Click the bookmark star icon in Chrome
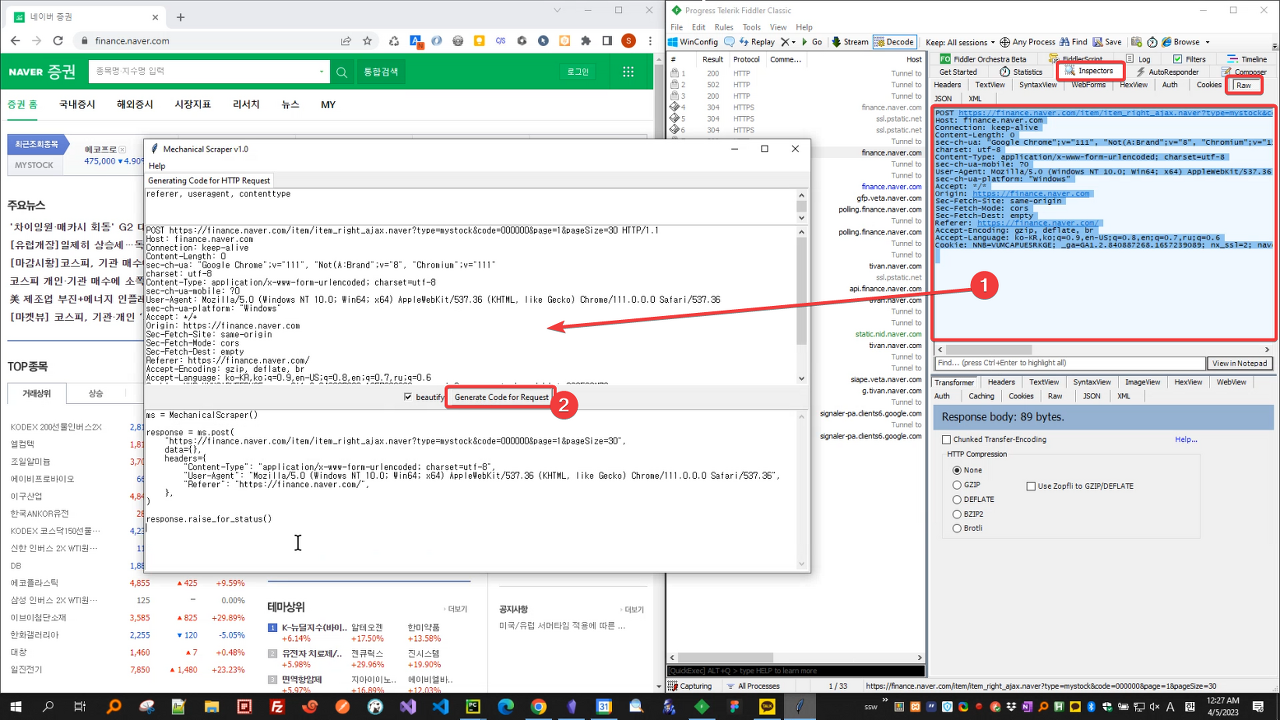 point(368,41)
